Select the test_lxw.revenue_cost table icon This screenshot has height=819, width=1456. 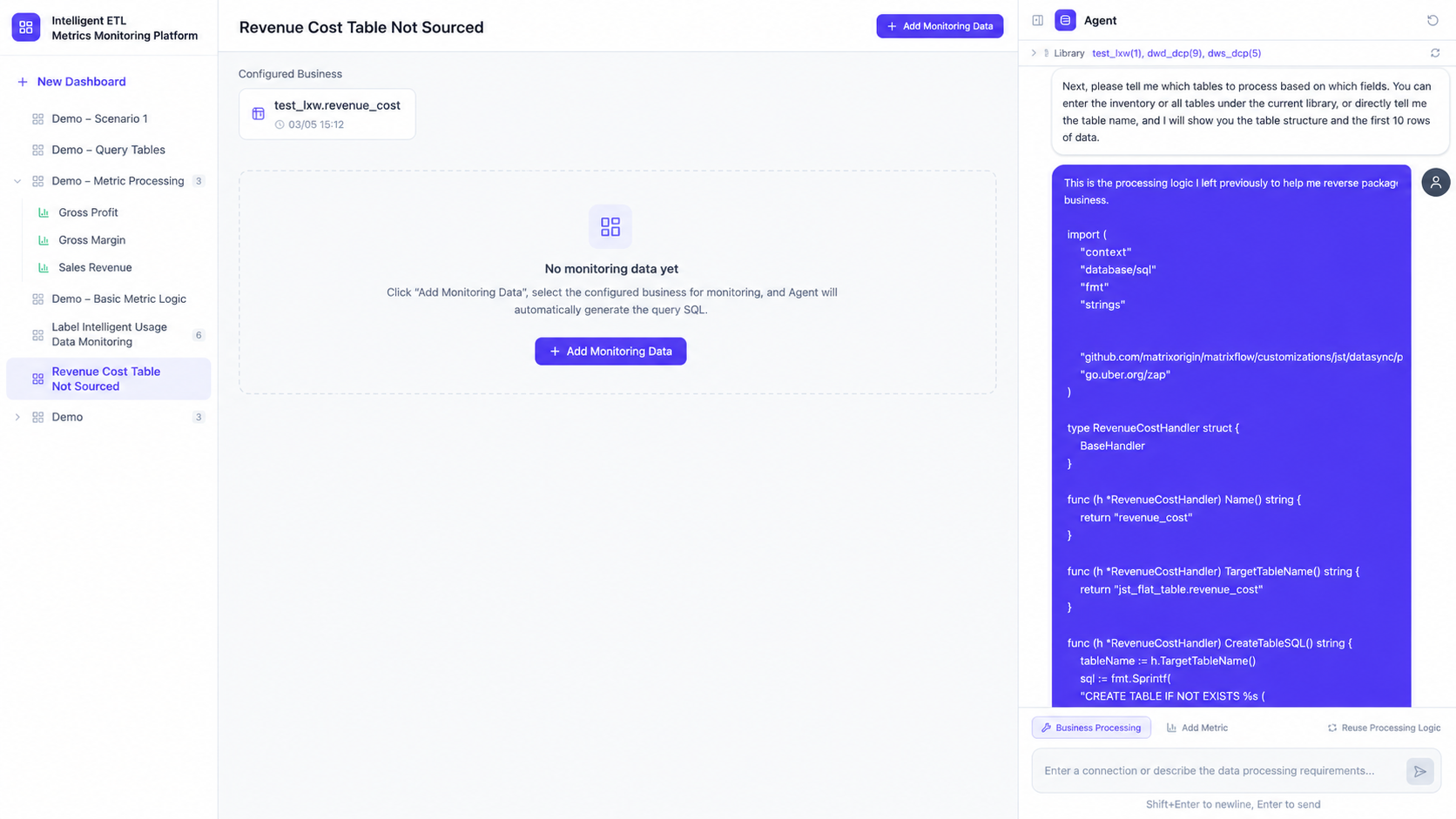(x=258, y=114)
